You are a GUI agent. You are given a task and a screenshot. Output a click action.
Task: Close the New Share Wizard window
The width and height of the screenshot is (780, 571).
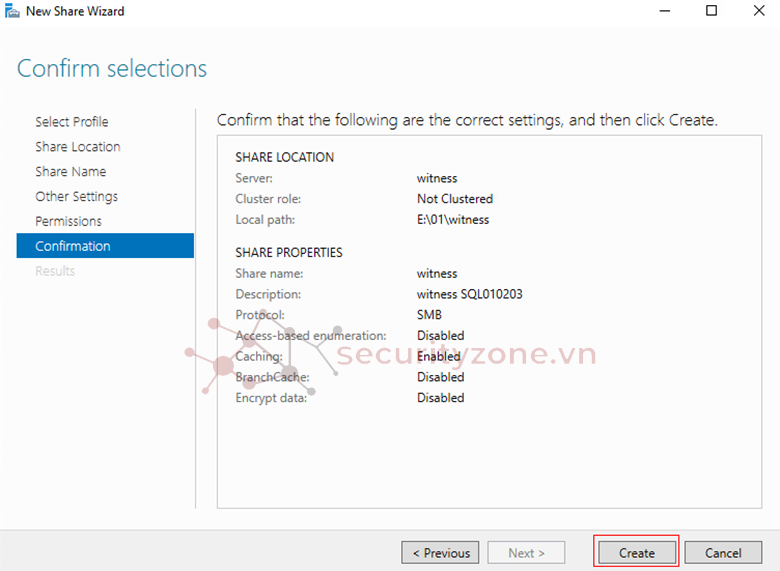coord(757,11)
